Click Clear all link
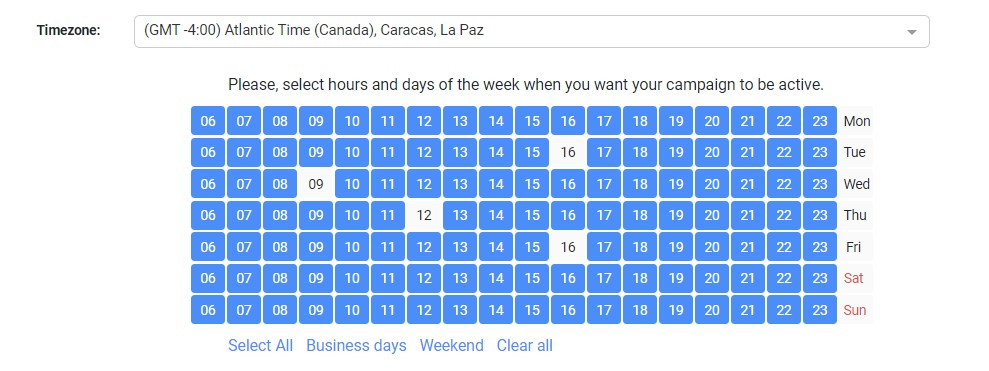The height and width of the screenshot is (371, 989). pos(525,346)
